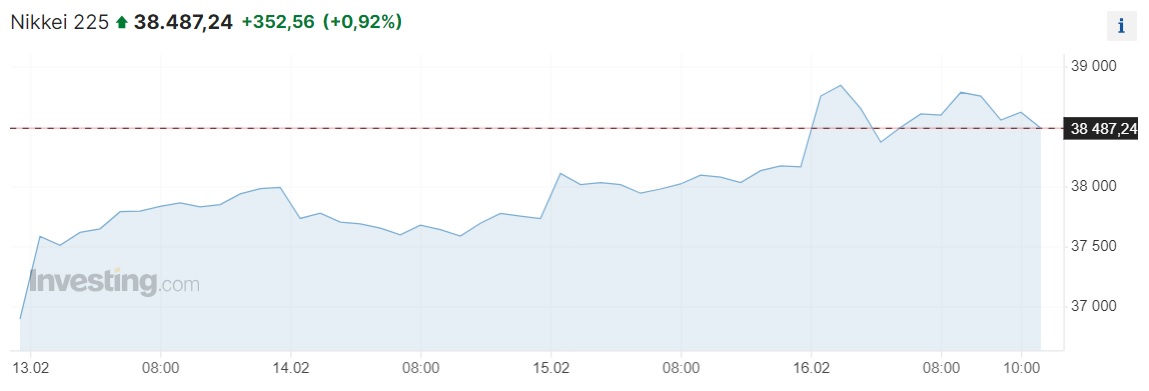
Task: Click the green up arrow indicator
Action: pos(122,23)
